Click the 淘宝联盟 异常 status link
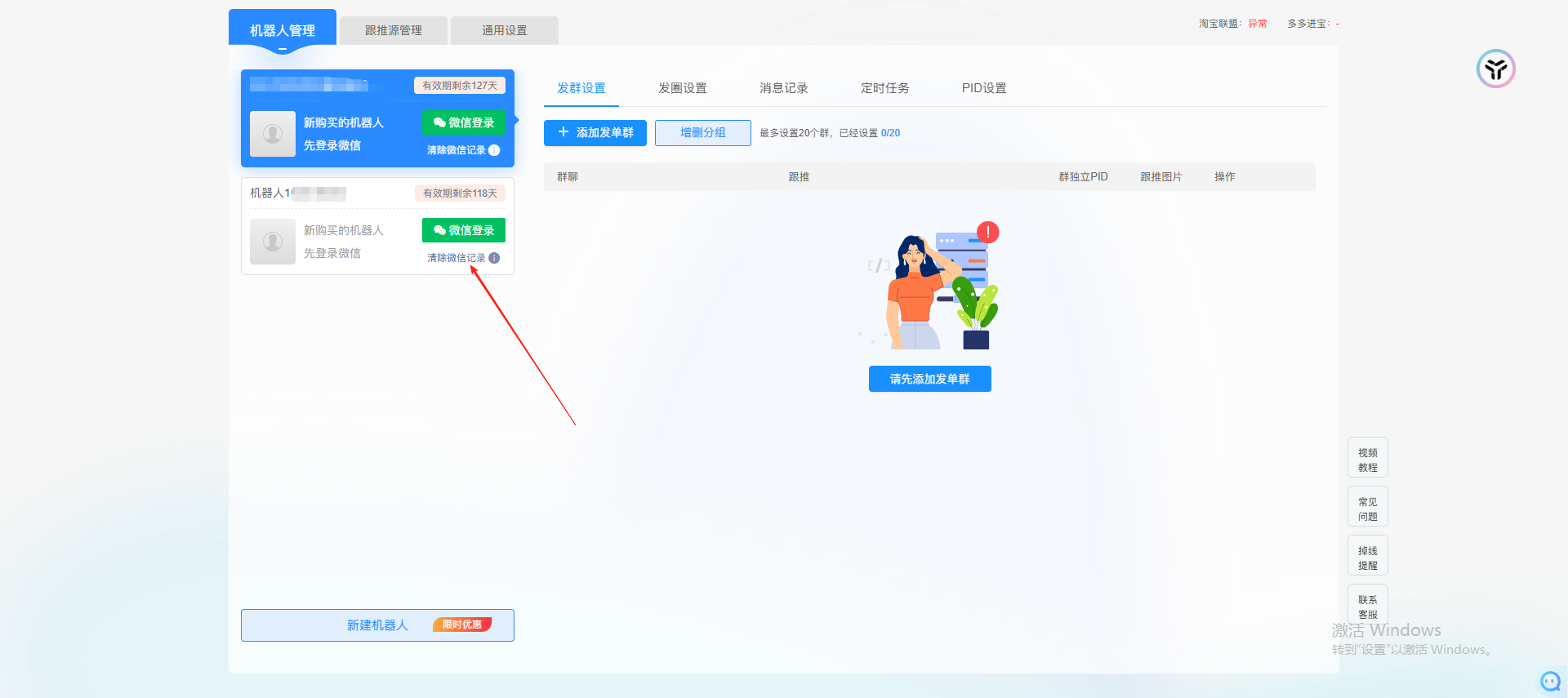Screen dimensions: 1568x698 click(1257, 24)
